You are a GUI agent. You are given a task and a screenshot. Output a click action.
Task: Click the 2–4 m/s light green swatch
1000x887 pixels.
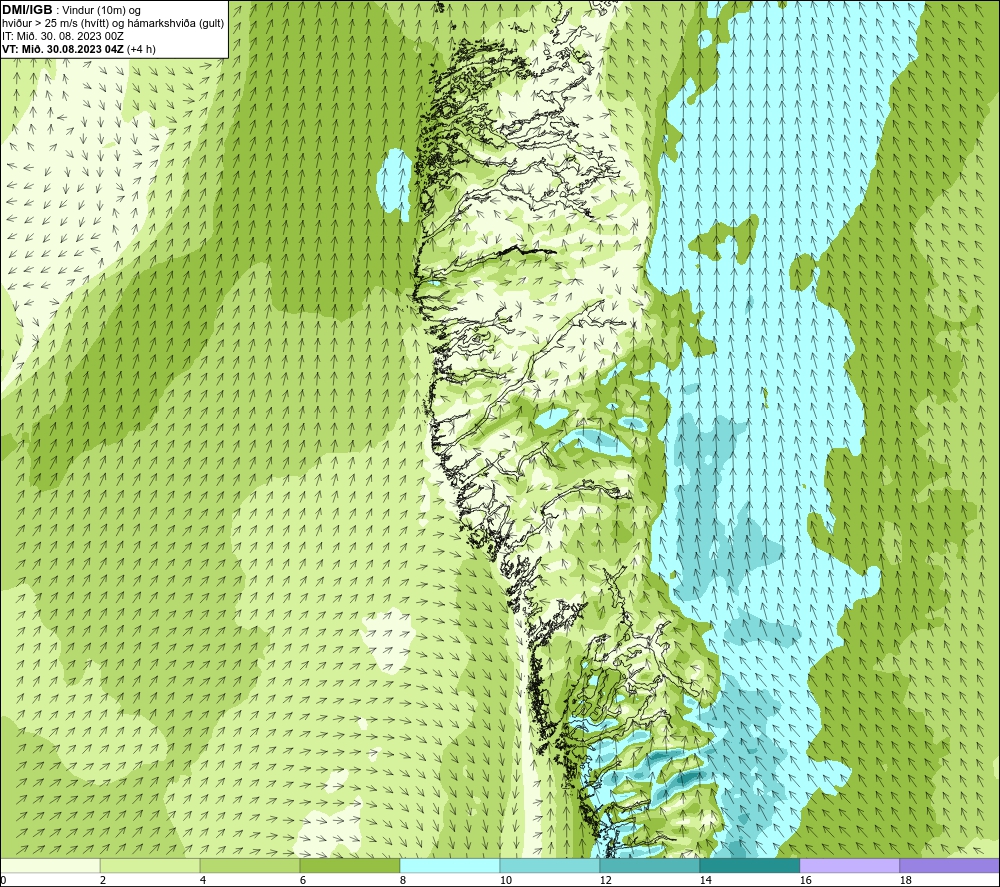click(150, 865)
